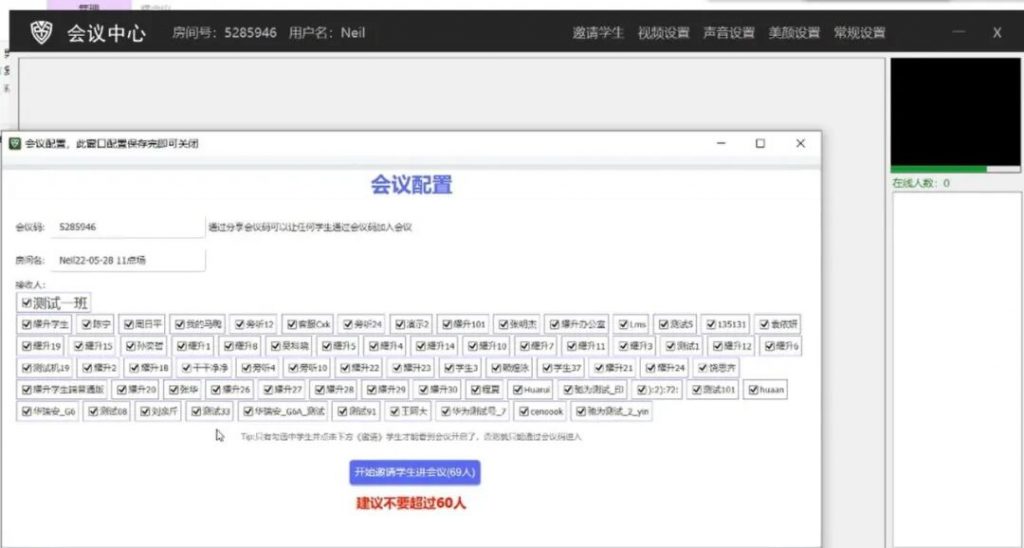Click the 在线人数: 0 label
Viewport: 1024px width, 548px height.
[921, 184]
